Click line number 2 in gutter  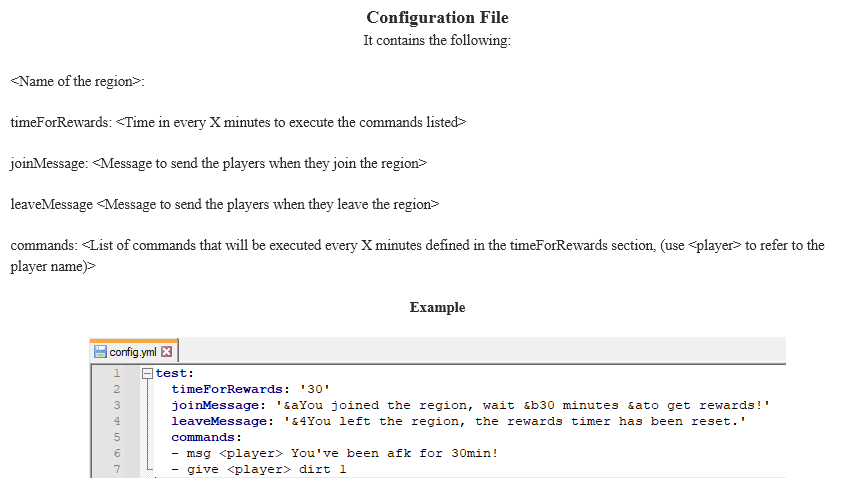[x=116, y=390]
